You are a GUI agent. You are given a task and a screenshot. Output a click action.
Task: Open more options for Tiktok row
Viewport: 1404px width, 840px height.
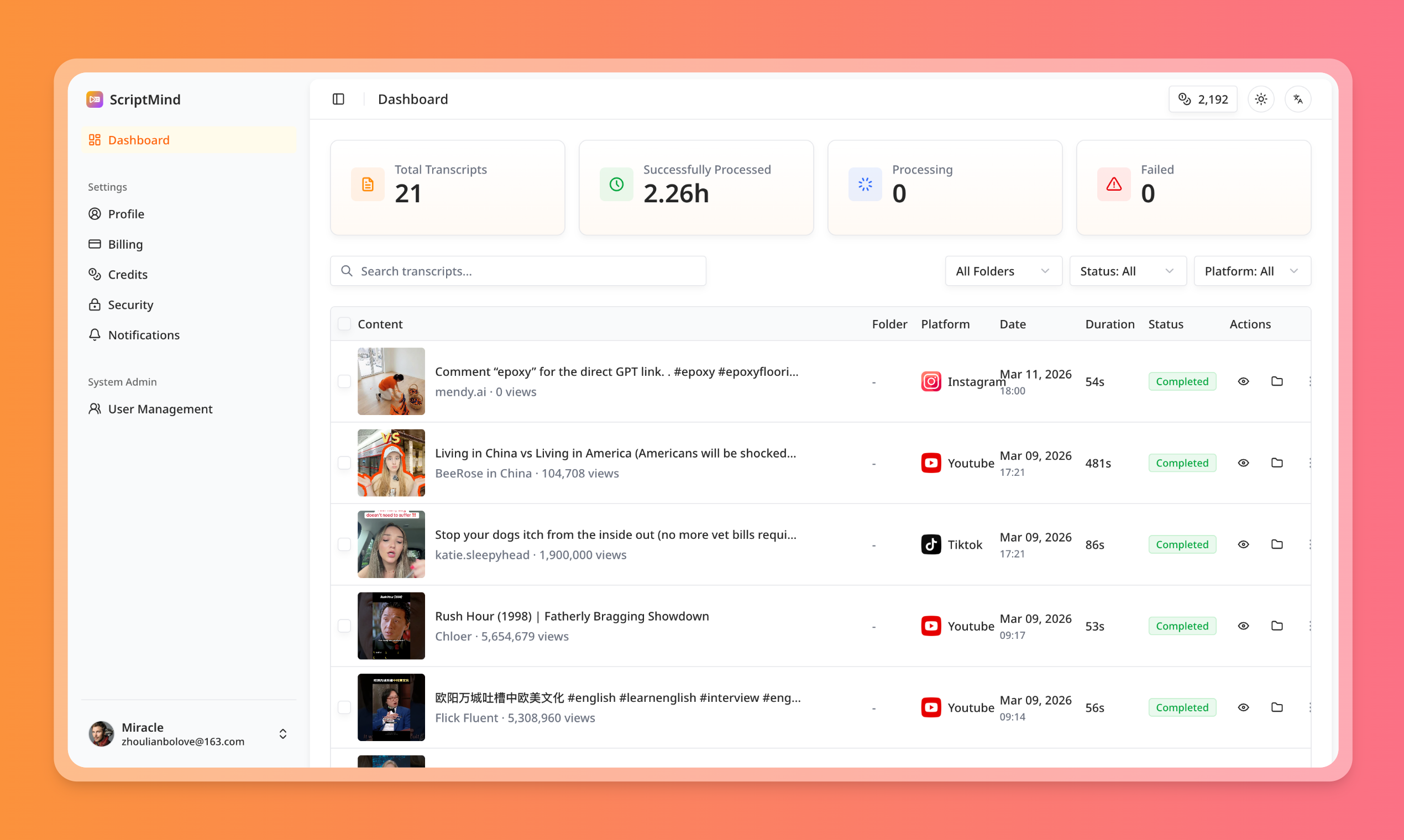1309,544
